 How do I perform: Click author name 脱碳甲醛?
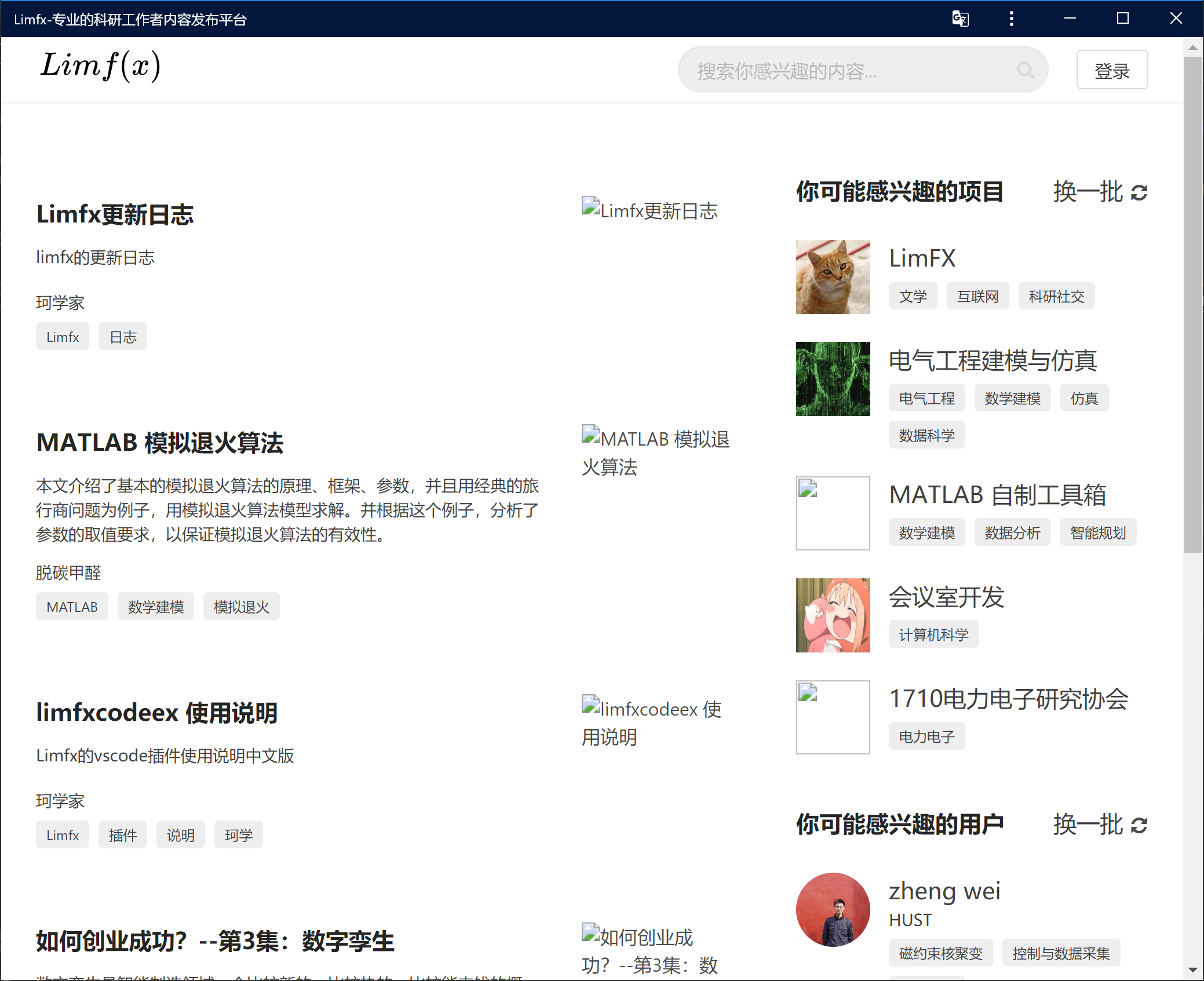coord(68,572)
